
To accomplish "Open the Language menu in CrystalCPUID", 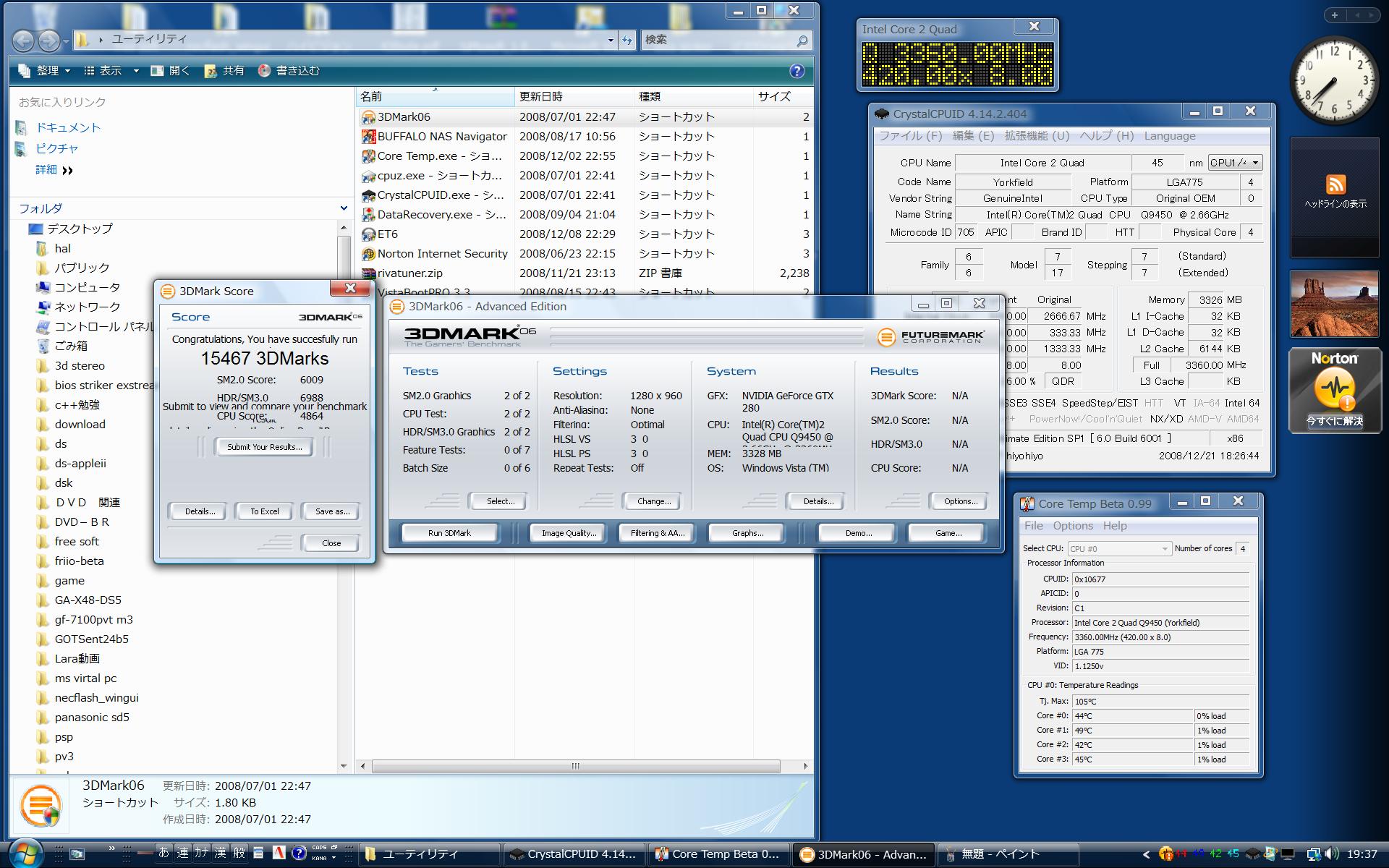I will click(1170, 136).
